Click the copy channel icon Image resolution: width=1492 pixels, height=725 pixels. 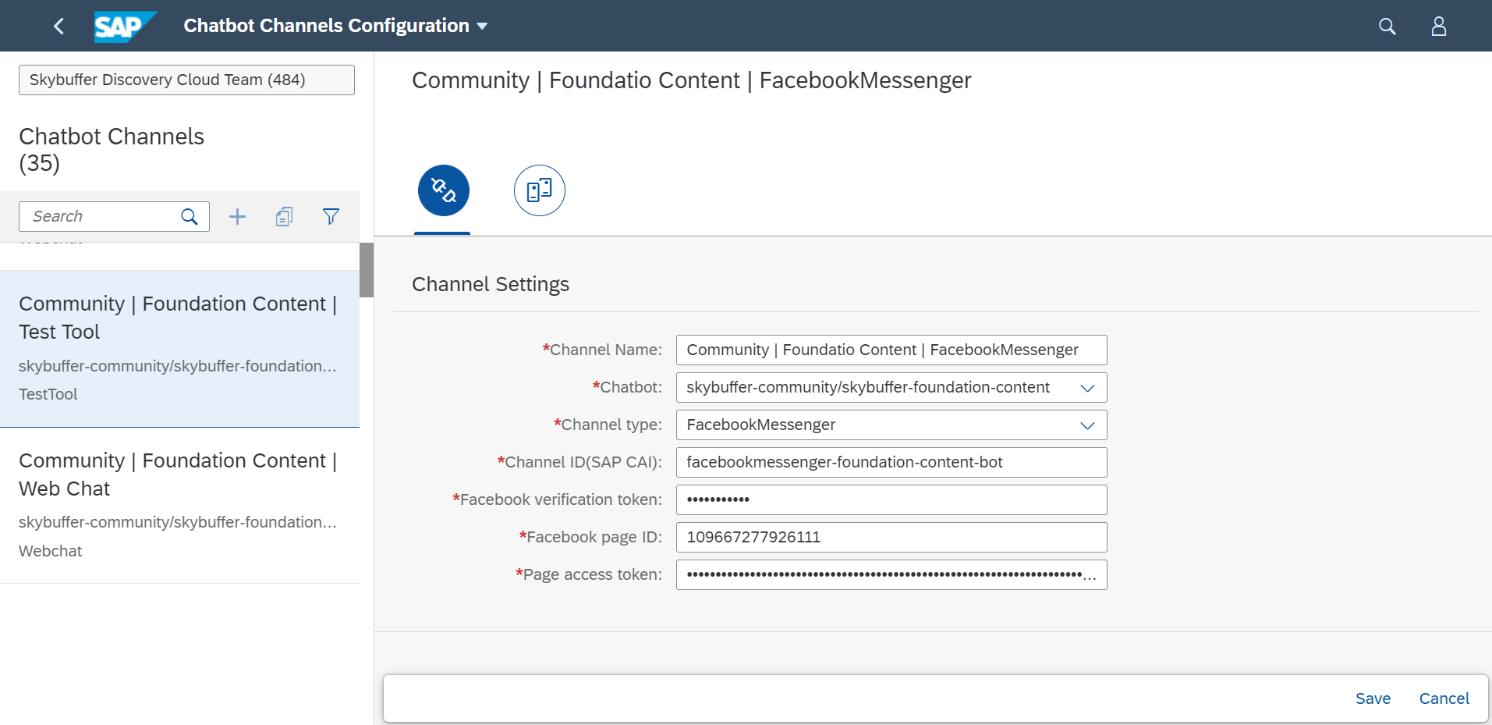click(x=284, y=216)
